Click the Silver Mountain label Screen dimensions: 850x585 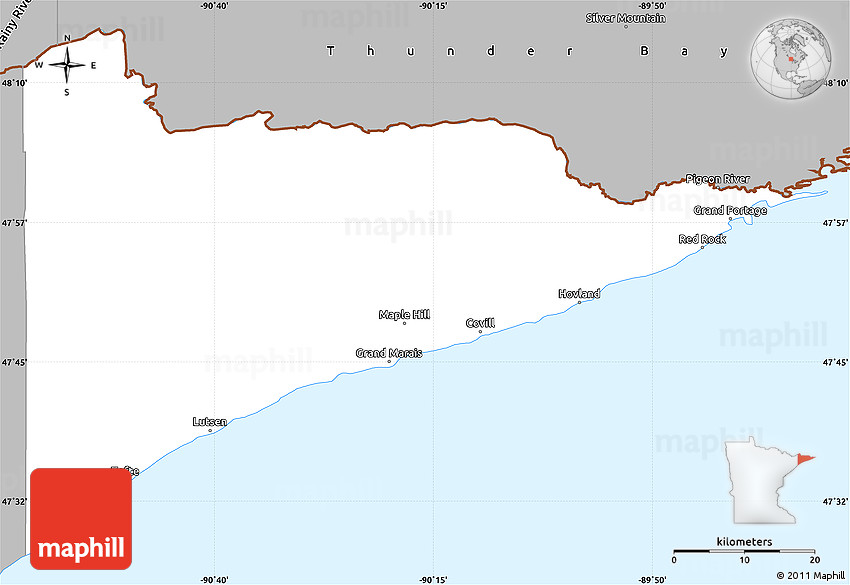(625, 18)
